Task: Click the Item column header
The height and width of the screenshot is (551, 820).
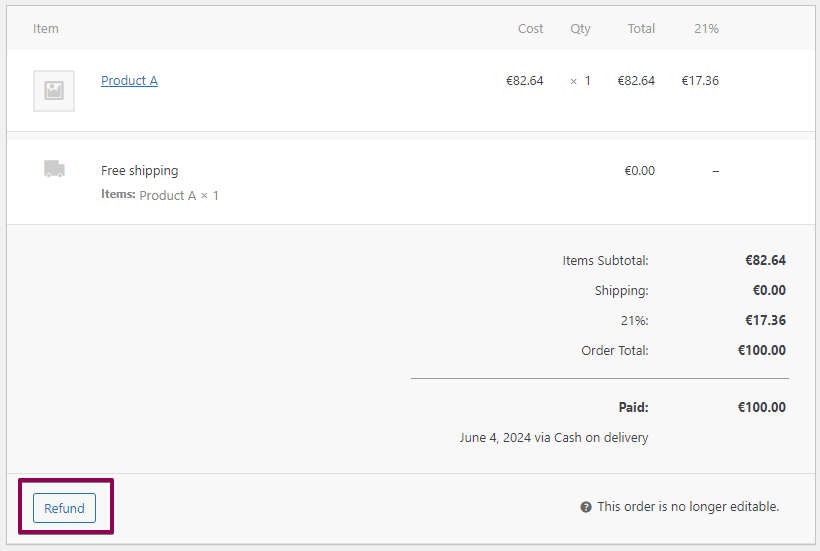Action: point(46,28)
